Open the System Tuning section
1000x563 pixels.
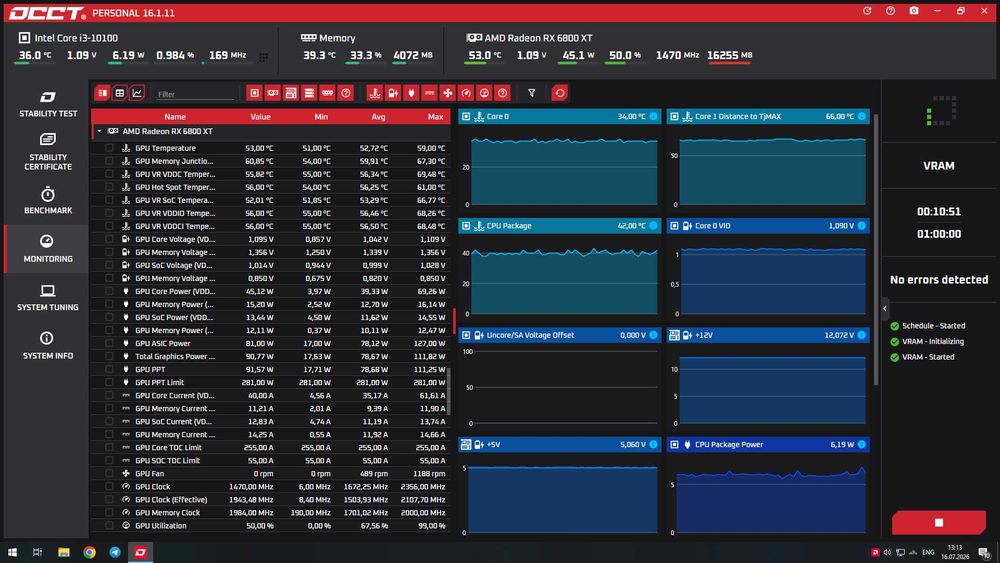point(47,298)
